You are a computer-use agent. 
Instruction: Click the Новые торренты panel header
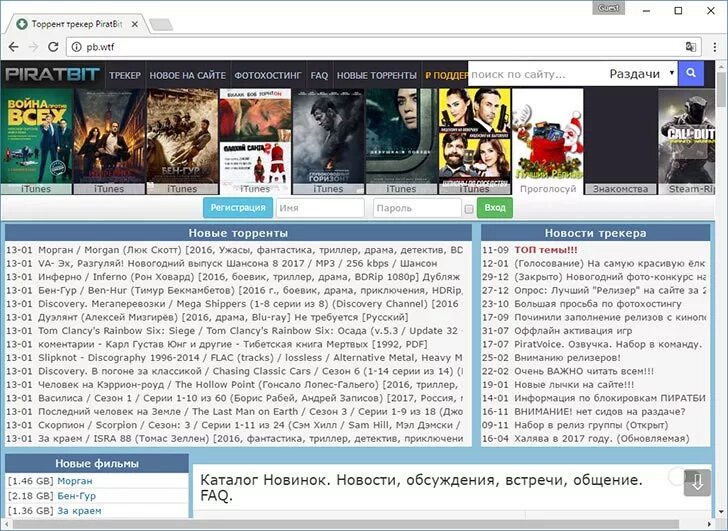pyautogui.click(x=238, y=233)
